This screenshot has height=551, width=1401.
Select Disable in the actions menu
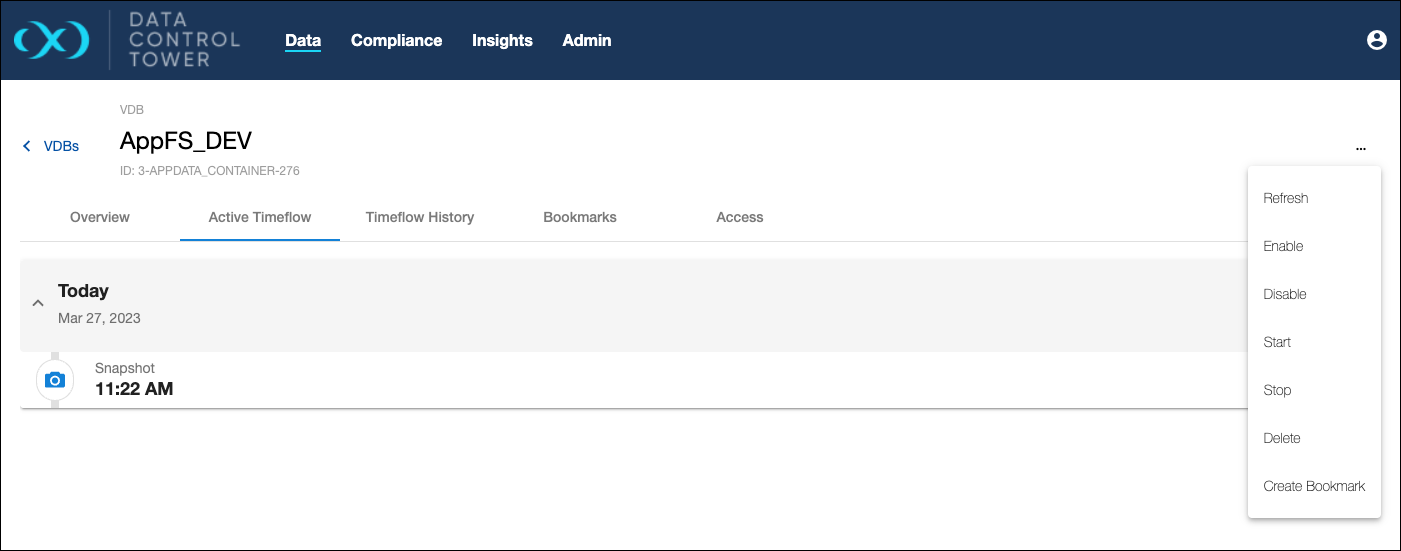[x=1285, y=294]
